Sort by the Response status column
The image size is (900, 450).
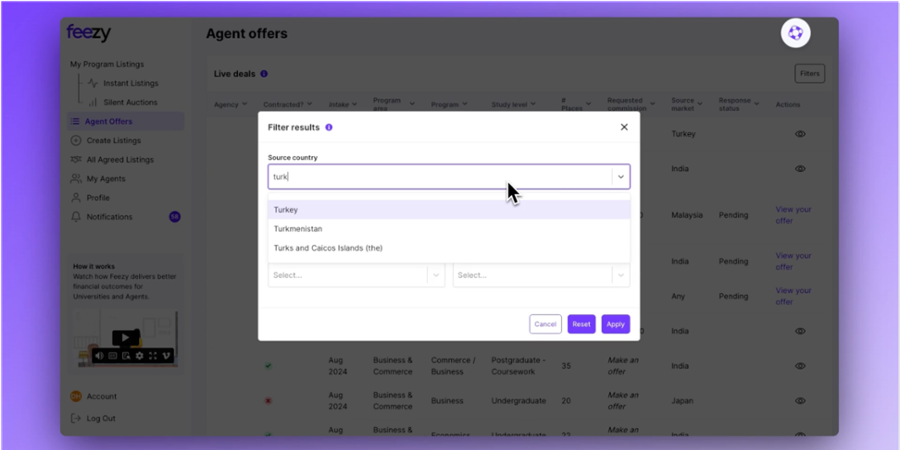[x=739, y=104]
